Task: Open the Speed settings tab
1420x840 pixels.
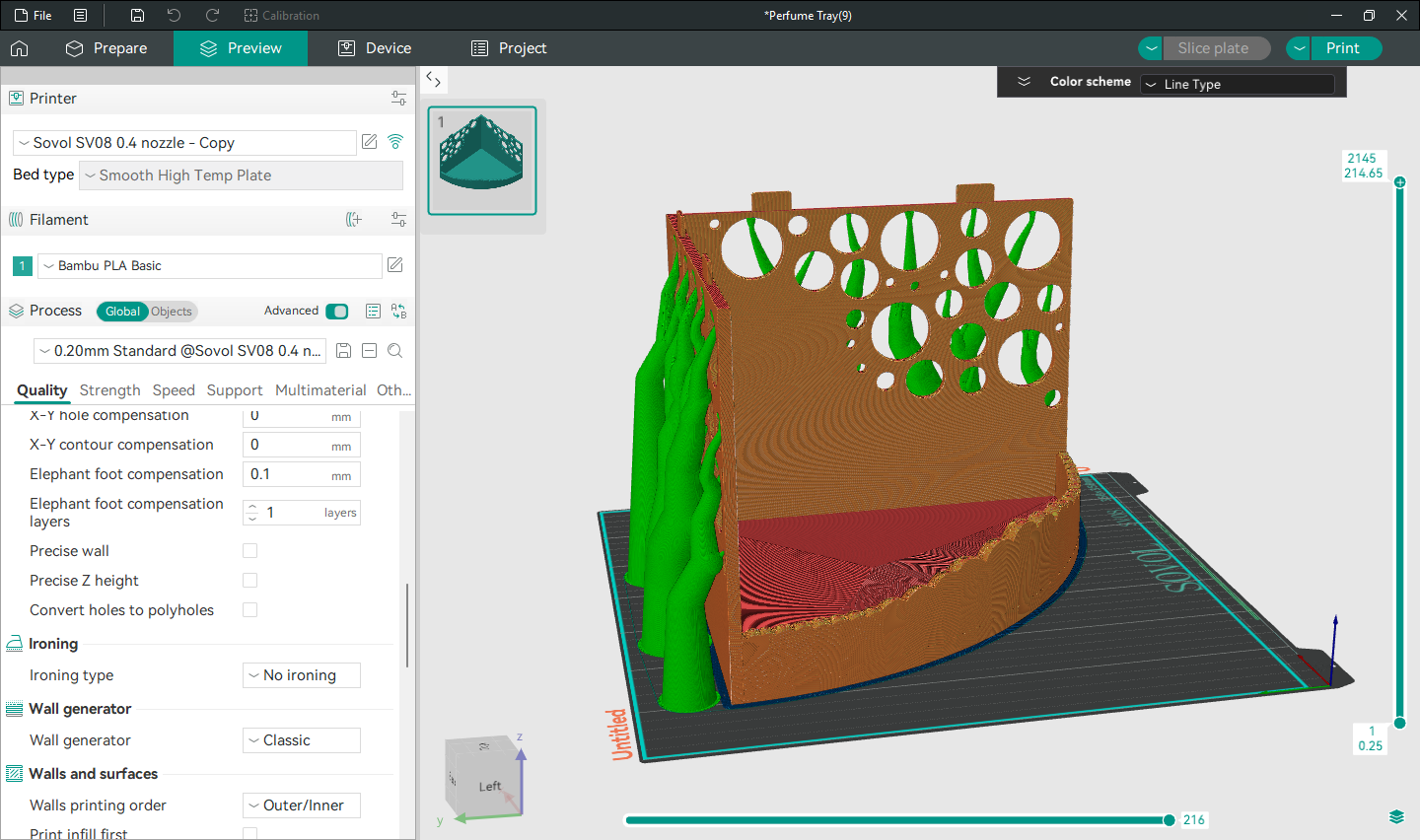Action: point(174,390)
